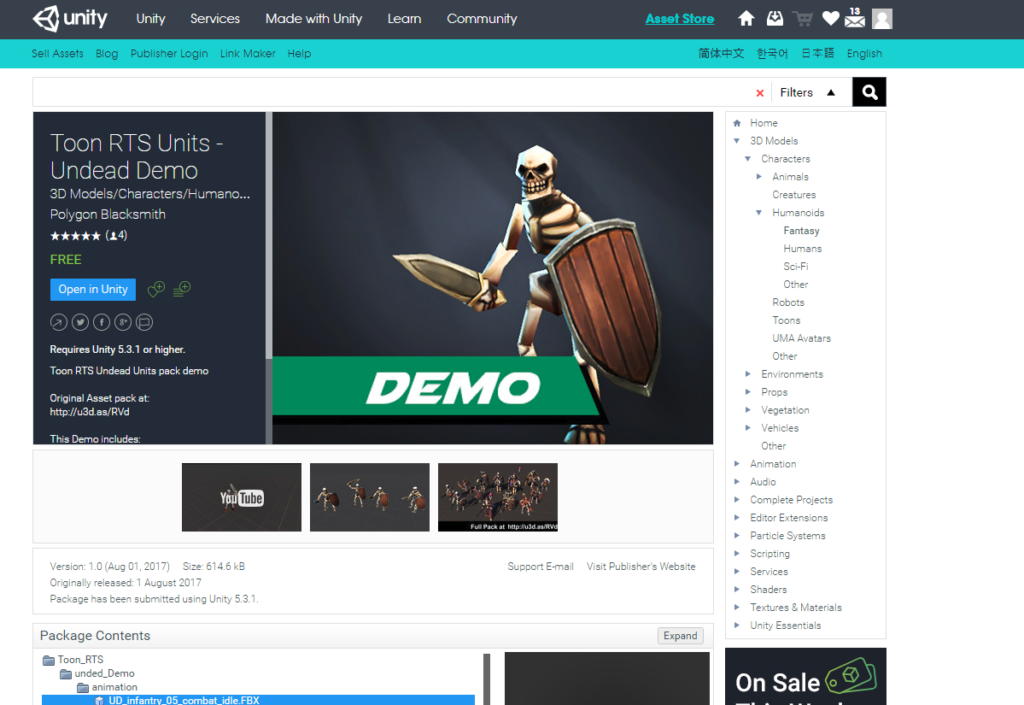The width and height of the screenshot is (1024, 705).
Task: Click the Home icon in the category tree
Action: pos(737,123)
